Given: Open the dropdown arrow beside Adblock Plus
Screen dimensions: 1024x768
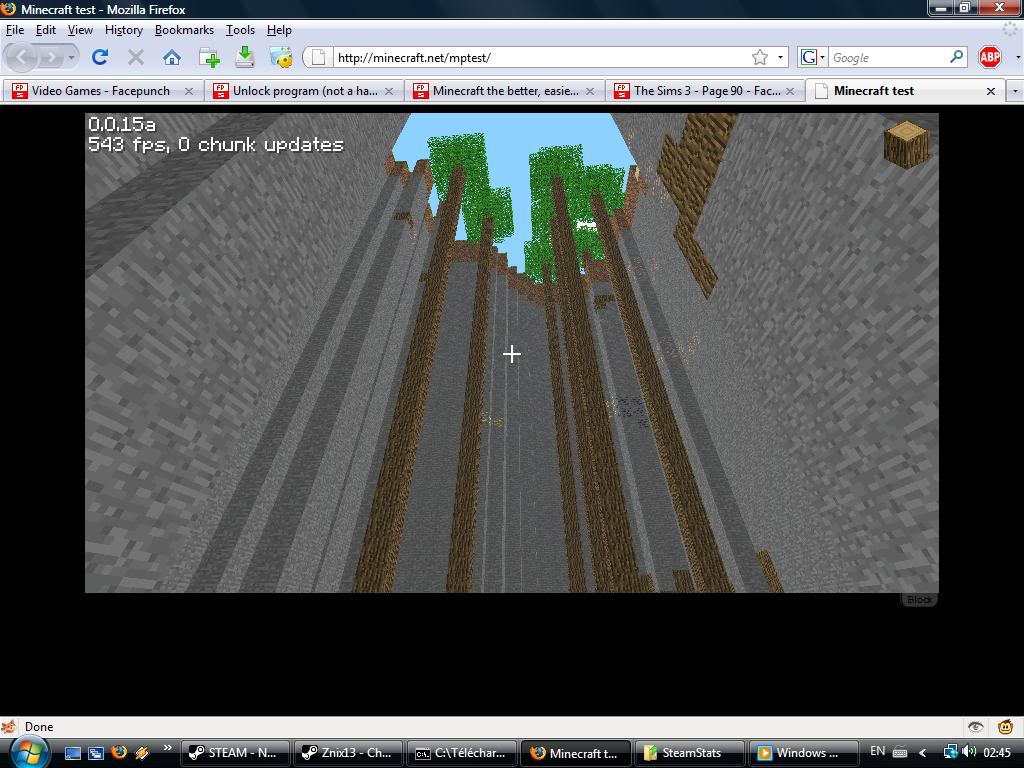Looking at the screenshot, I should pos(1017,57).
